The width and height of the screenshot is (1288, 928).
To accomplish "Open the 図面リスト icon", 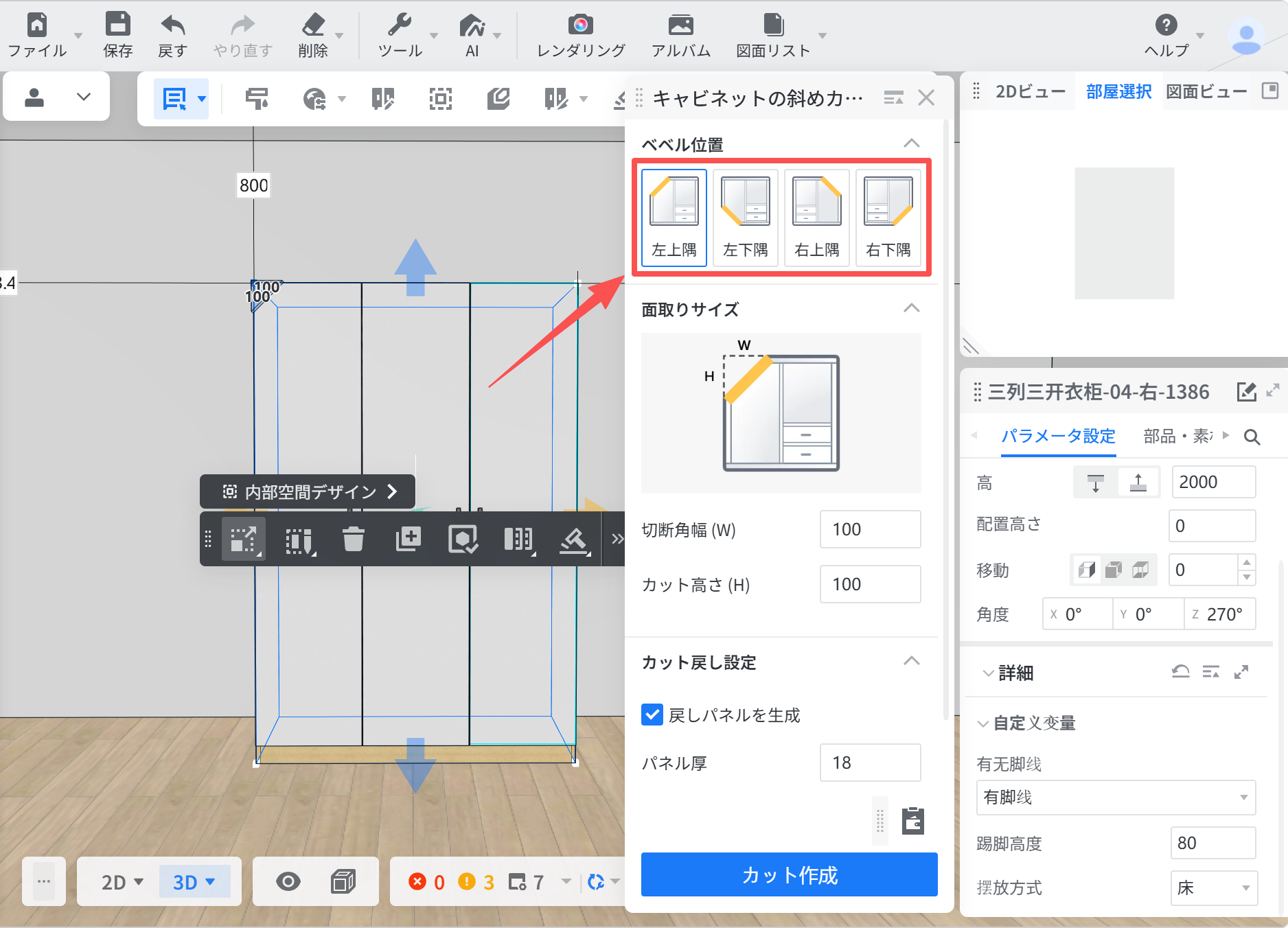I will click(773, 25).
